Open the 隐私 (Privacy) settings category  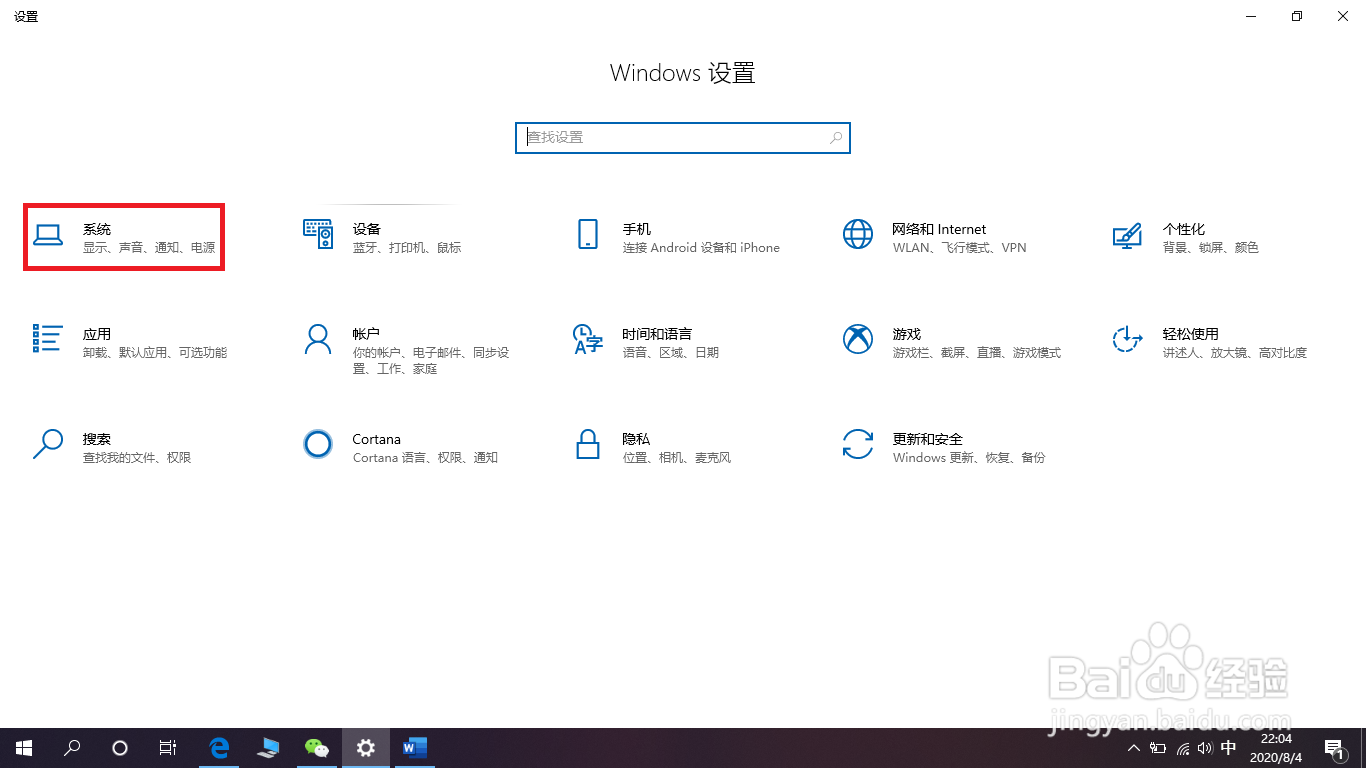click(x=652, y=447)
